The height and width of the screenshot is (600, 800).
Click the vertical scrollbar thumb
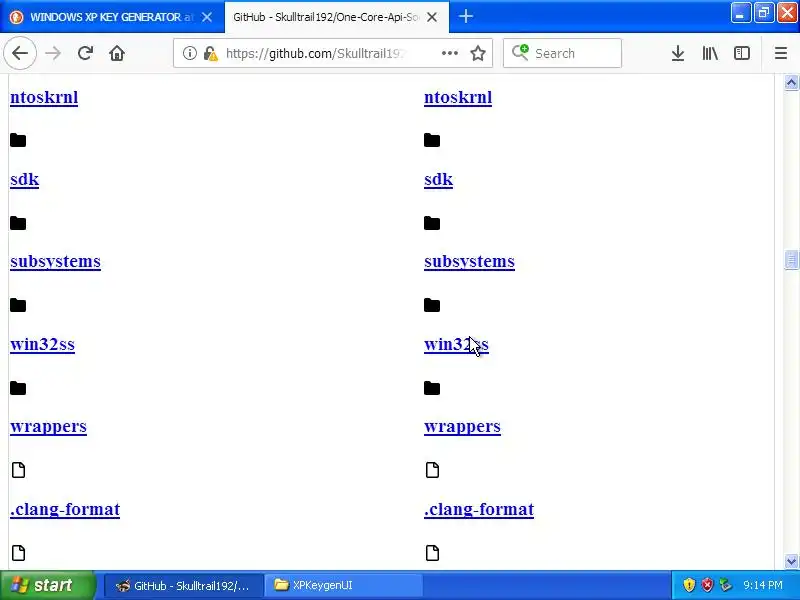point(791,260)
